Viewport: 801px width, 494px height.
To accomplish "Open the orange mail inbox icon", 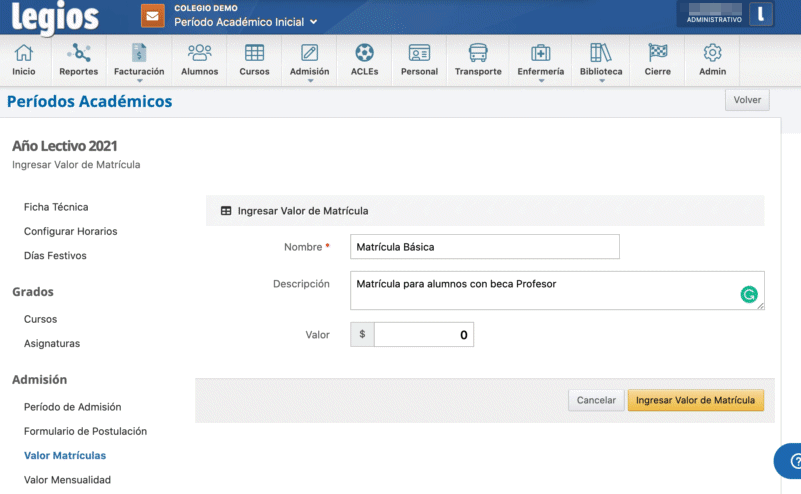I will pyautogui.click(x=152, y=16).
